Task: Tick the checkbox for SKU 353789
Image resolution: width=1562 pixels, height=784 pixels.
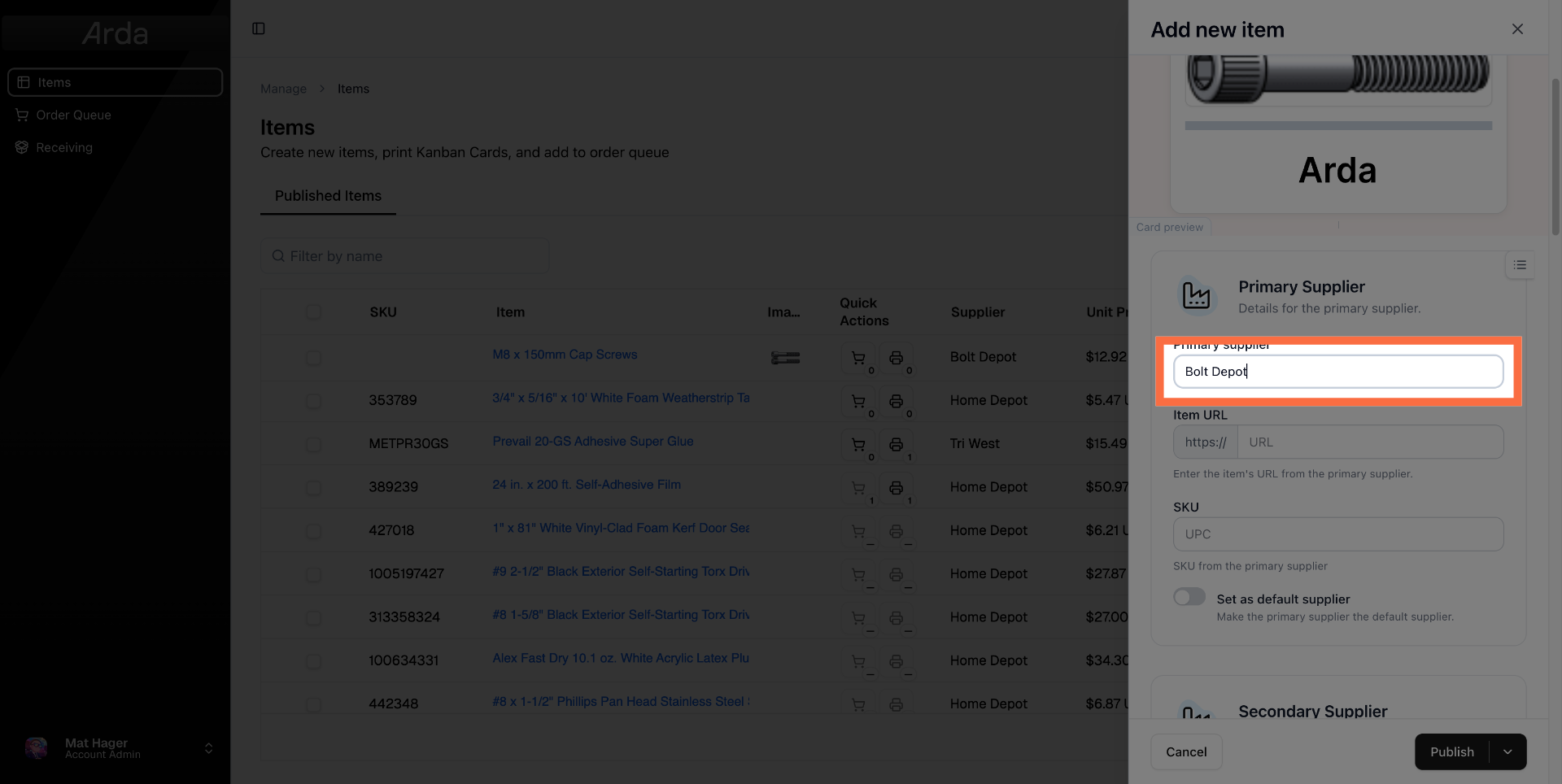Action: (313, 401)
